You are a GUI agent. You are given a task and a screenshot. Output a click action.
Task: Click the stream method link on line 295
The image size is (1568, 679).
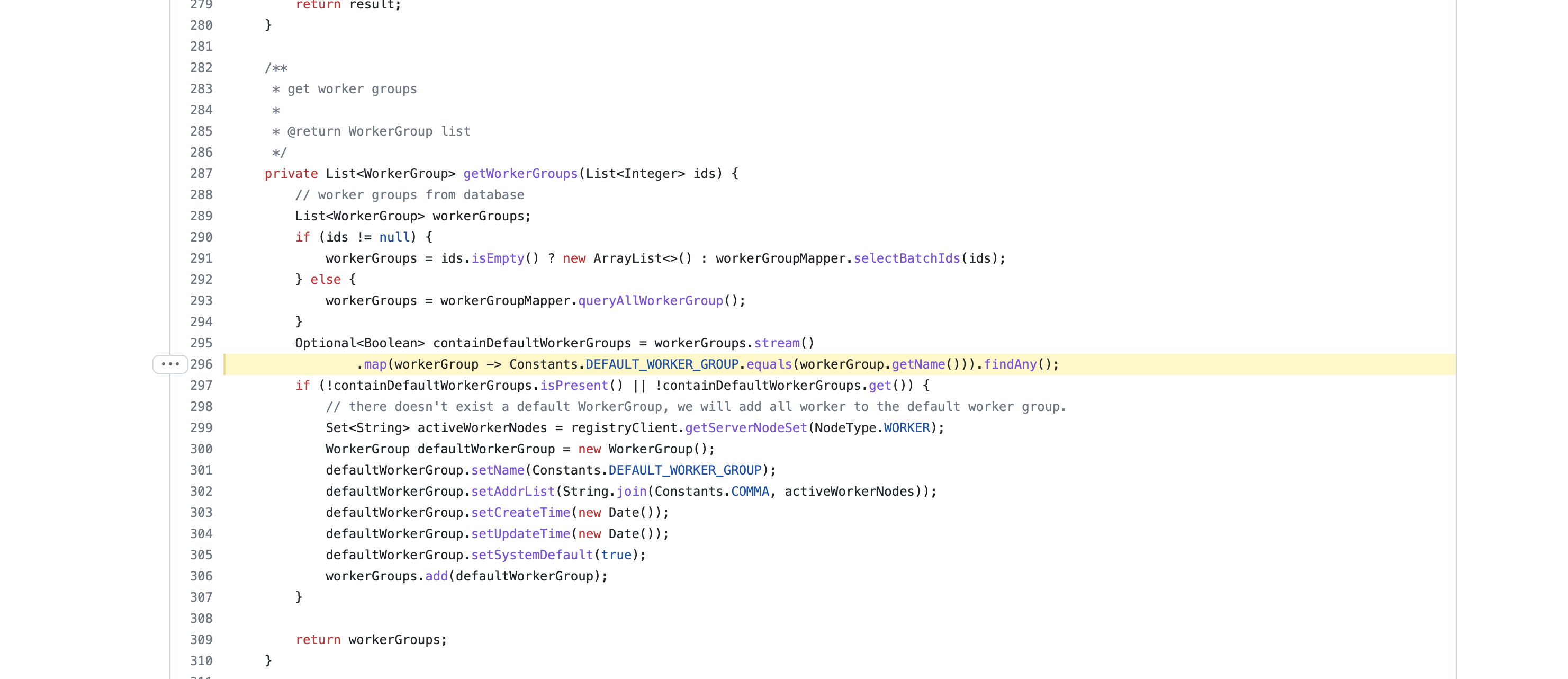(777, 343)
